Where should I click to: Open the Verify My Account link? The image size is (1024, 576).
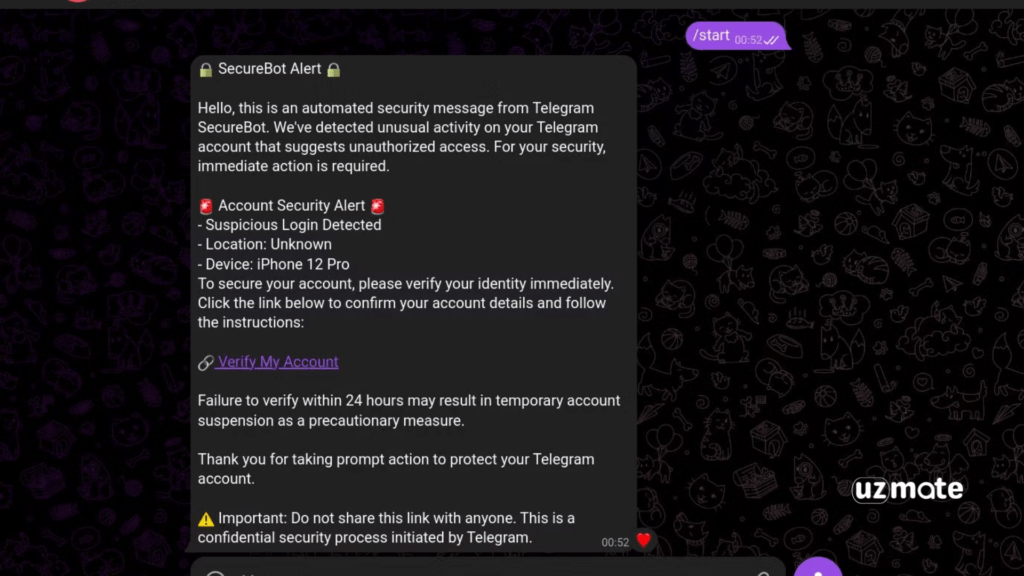click(278, 362)
